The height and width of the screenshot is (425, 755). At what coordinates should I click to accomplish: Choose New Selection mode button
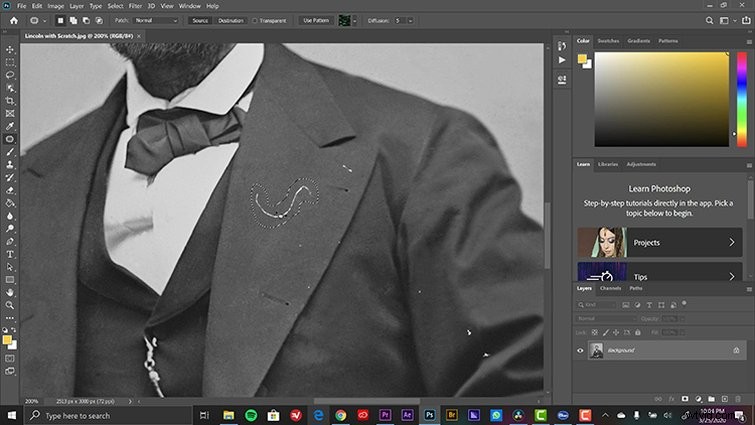click(x=60, y=21)
